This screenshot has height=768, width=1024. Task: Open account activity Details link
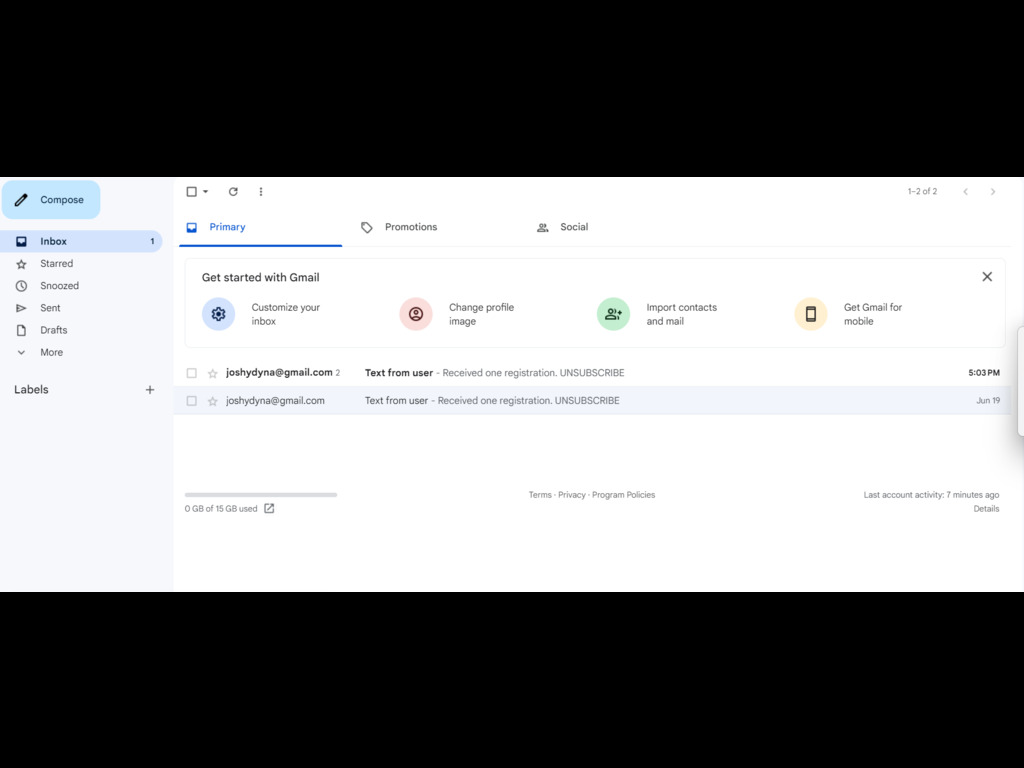click(986, 509)
